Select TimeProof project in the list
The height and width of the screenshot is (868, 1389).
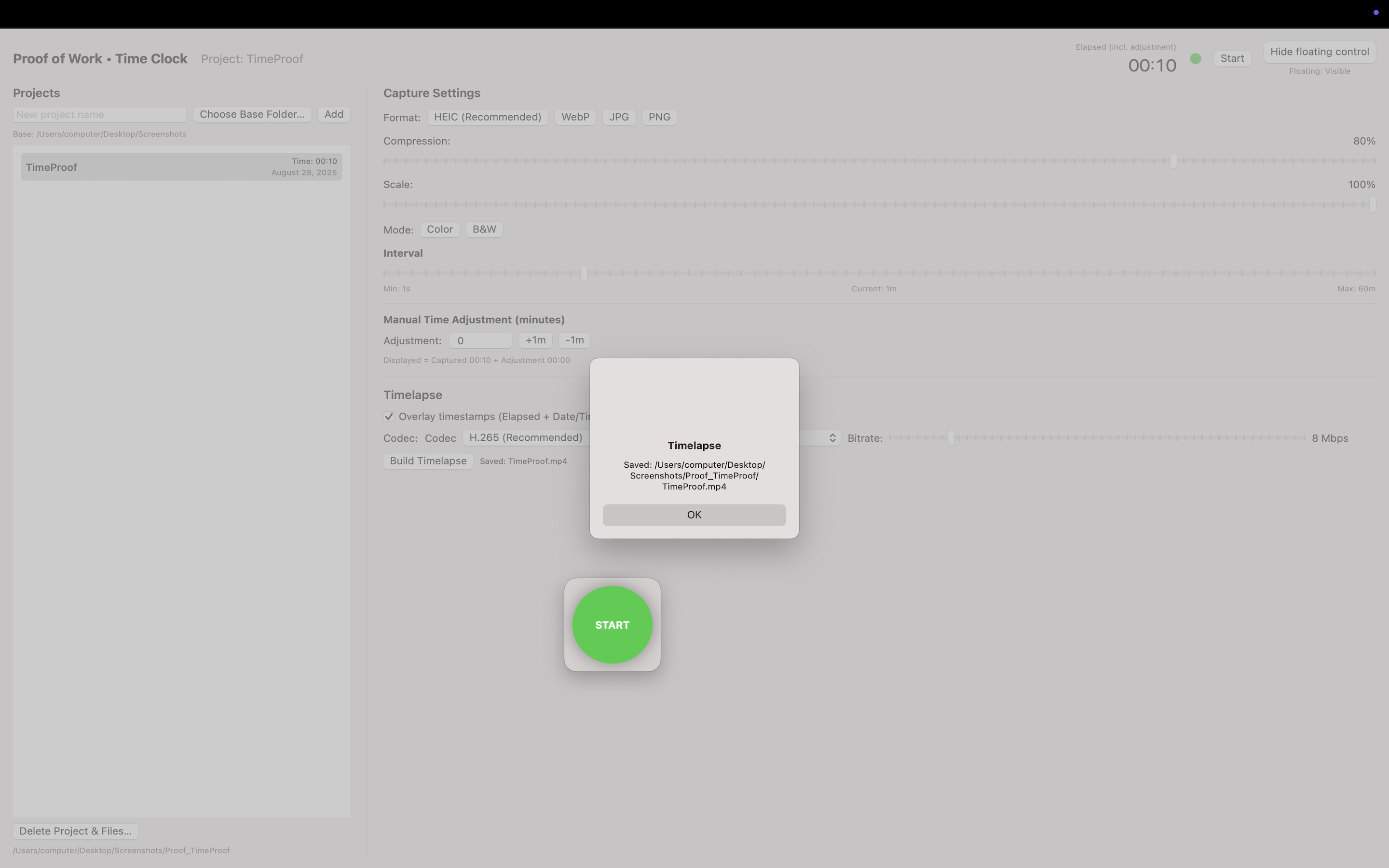pyautogui.click(x=181, y=167)
